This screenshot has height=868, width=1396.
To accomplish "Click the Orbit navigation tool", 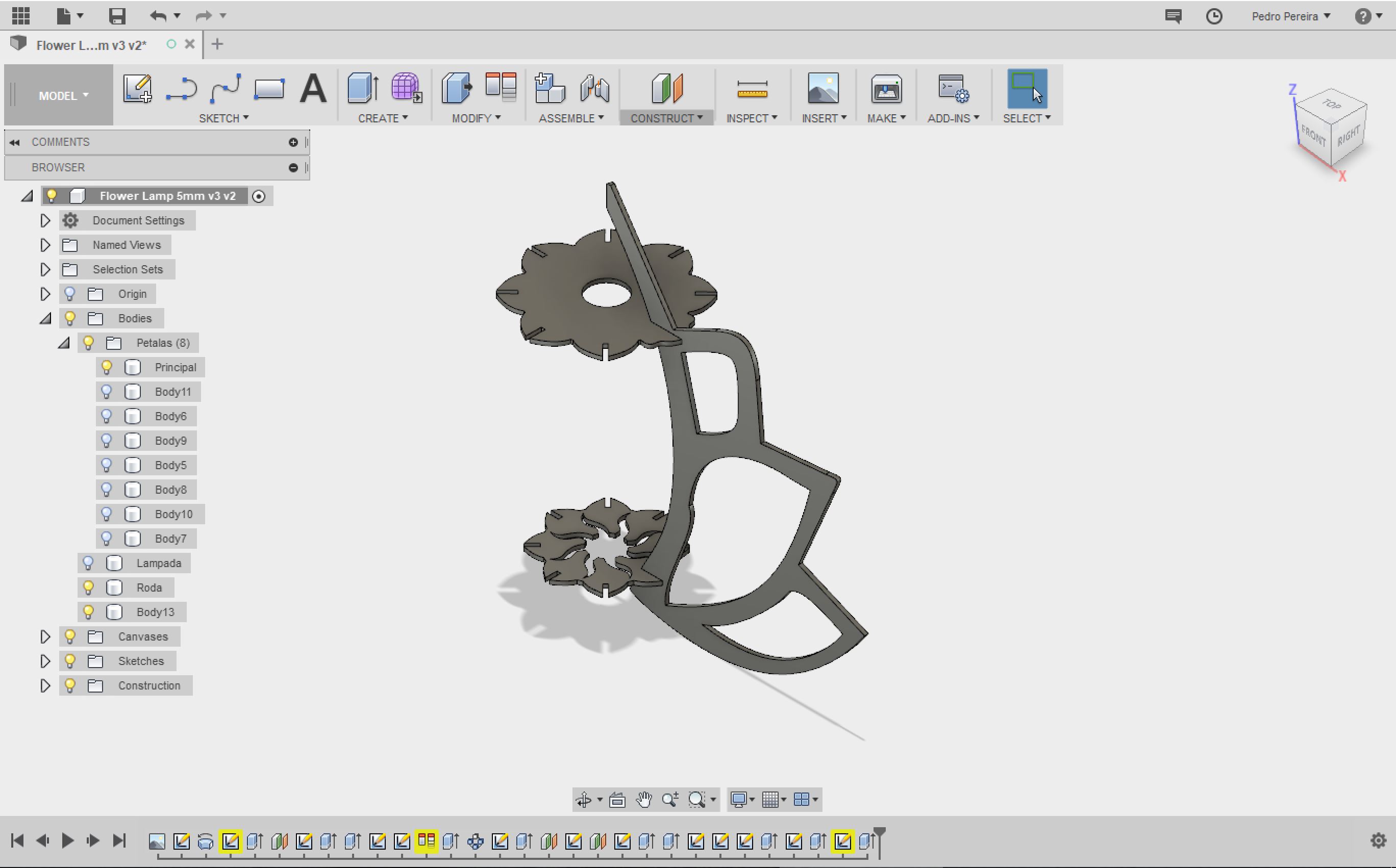I will [583, 799].
